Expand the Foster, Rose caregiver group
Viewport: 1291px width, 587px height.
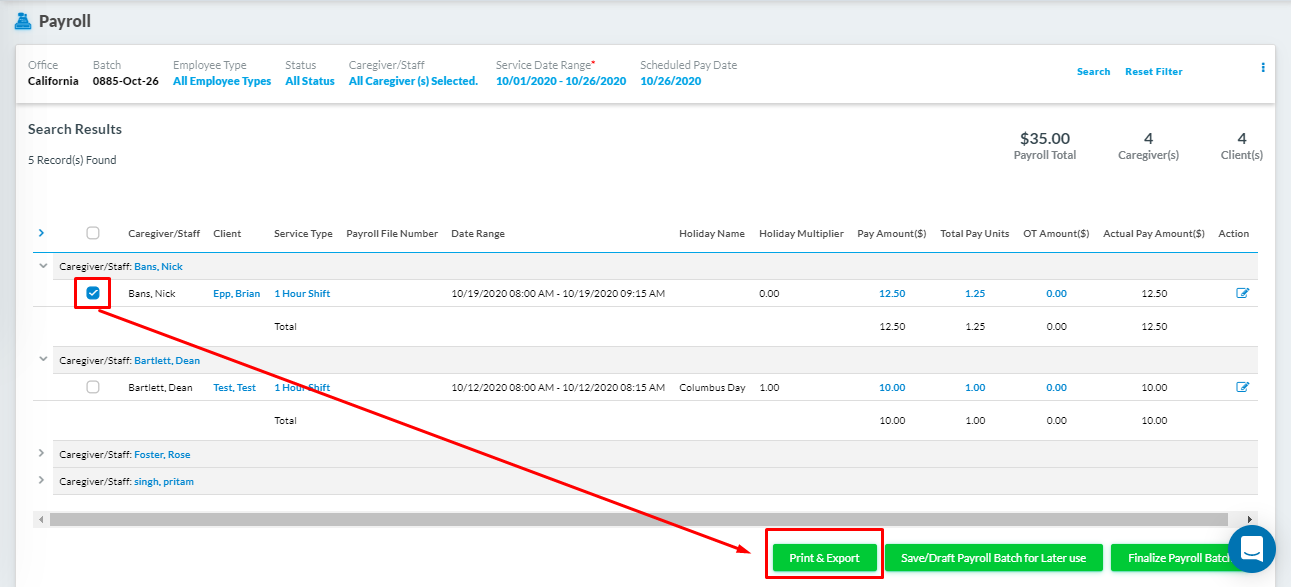(42, 453)
